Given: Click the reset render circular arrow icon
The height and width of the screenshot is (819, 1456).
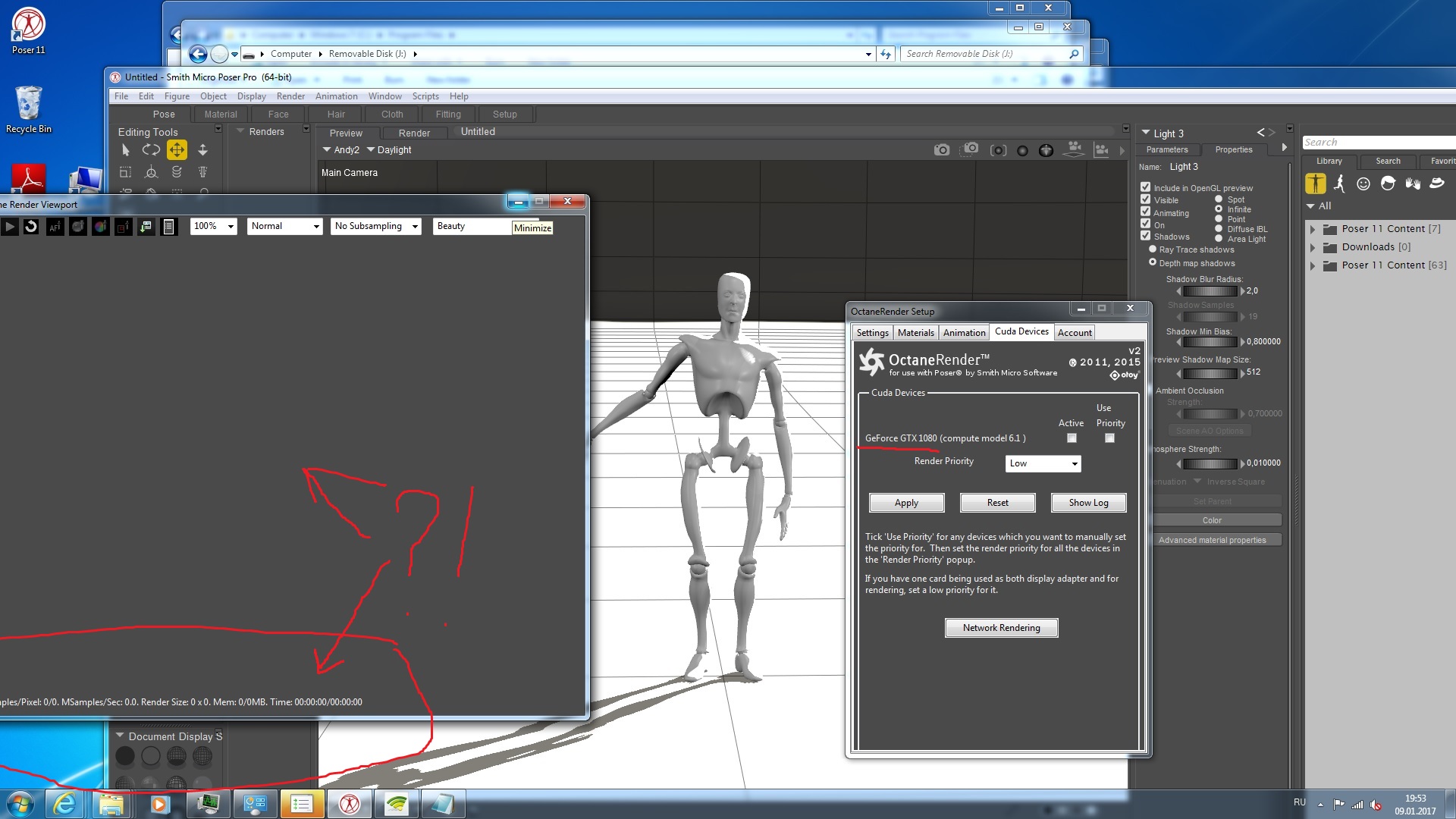Looking at the screenshot, I should (x=31, y=226).
